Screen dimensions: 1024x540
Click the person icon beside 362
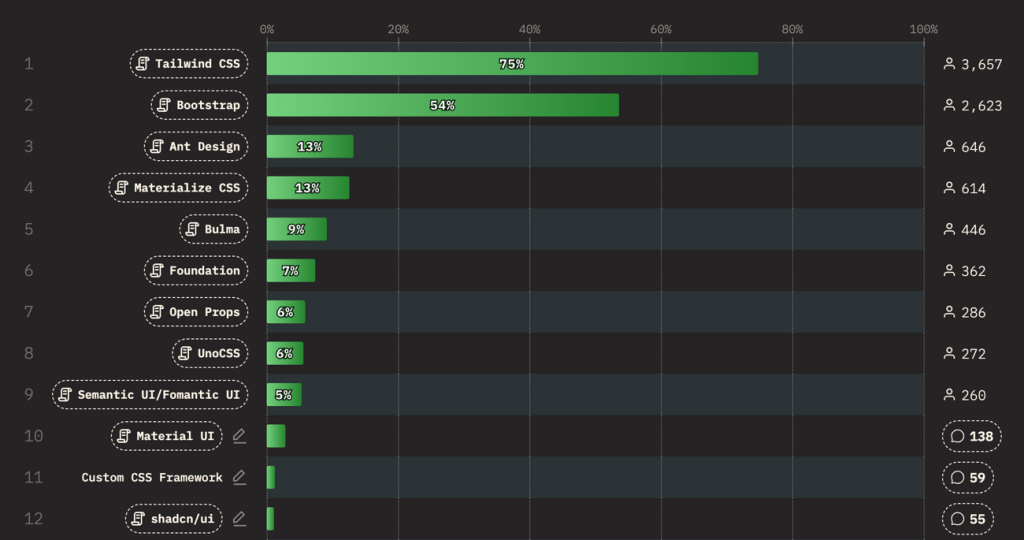(950, 270)
